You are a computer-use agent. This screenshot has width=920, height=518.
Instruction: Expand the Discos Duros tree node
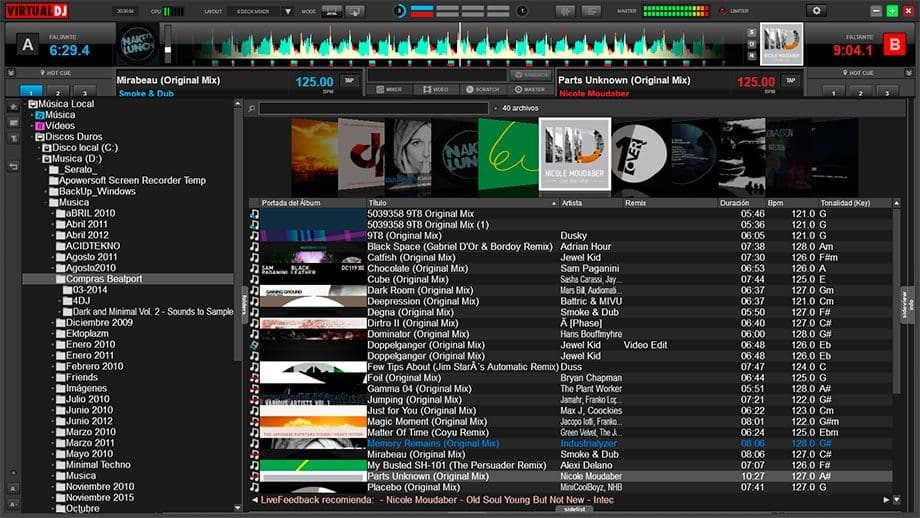(33, 137)
